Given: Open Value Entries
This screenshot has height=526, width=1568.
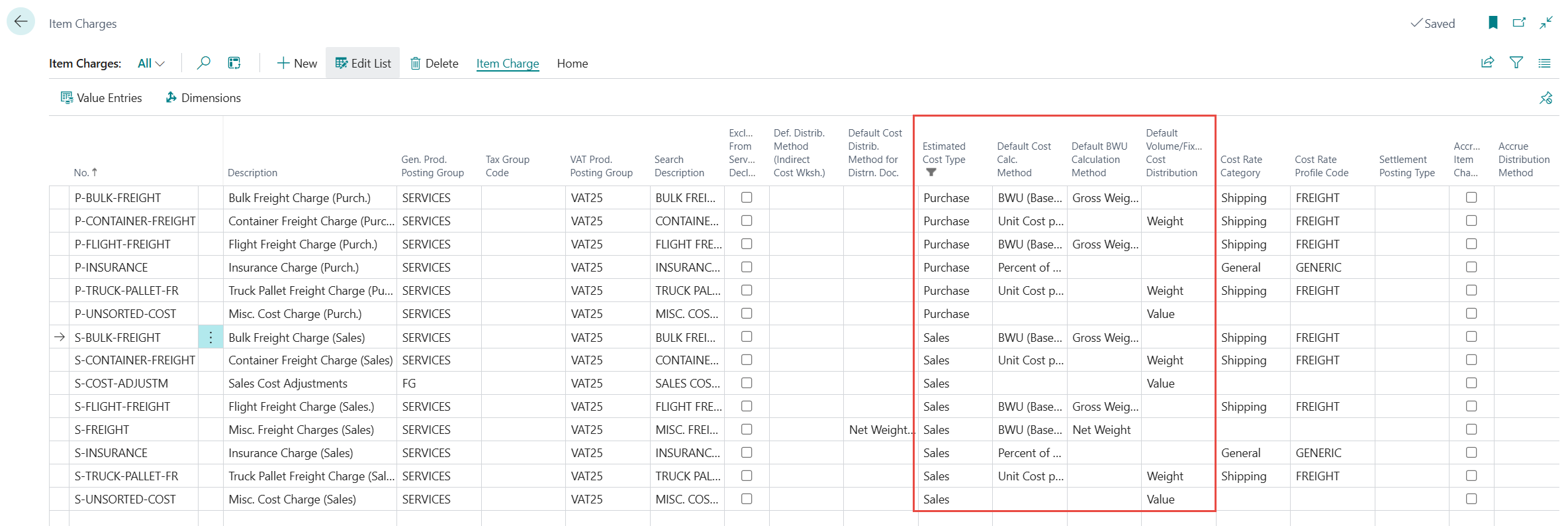Looking at the screenshot, I should pos(101,98).
